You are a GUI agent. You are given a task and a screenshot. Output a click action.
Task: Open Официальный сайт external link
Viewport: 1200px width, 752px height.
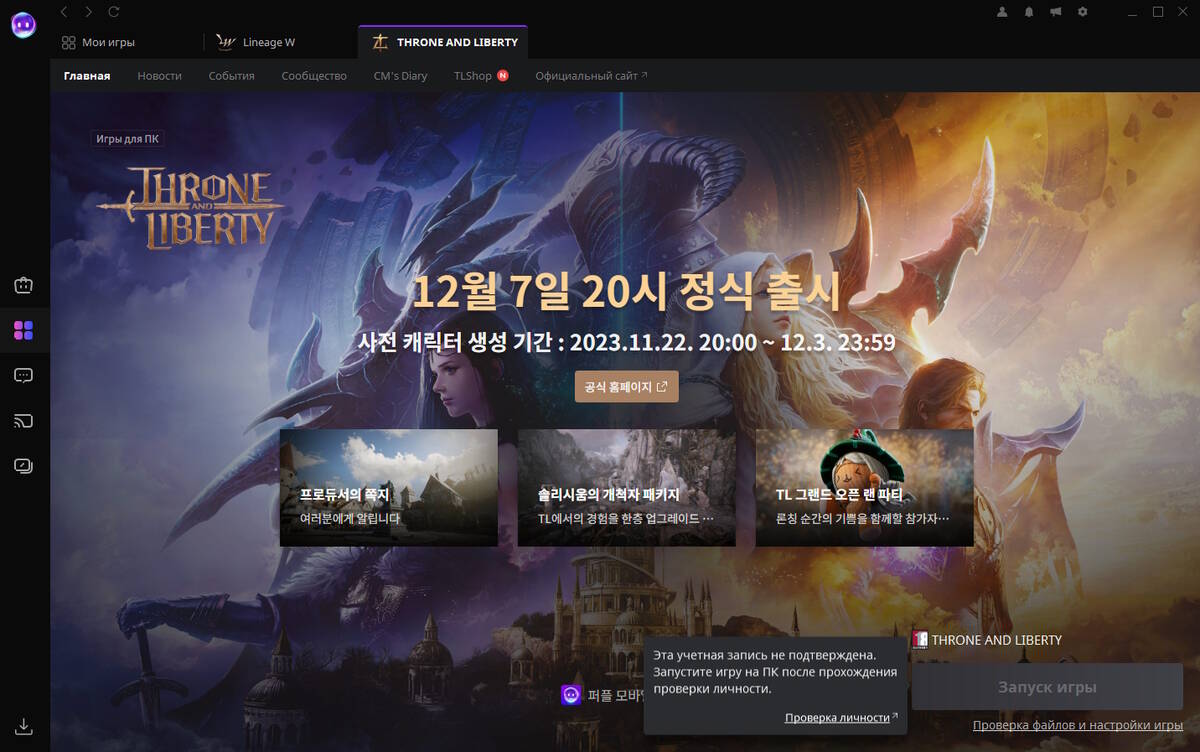(x=591, y=76)
